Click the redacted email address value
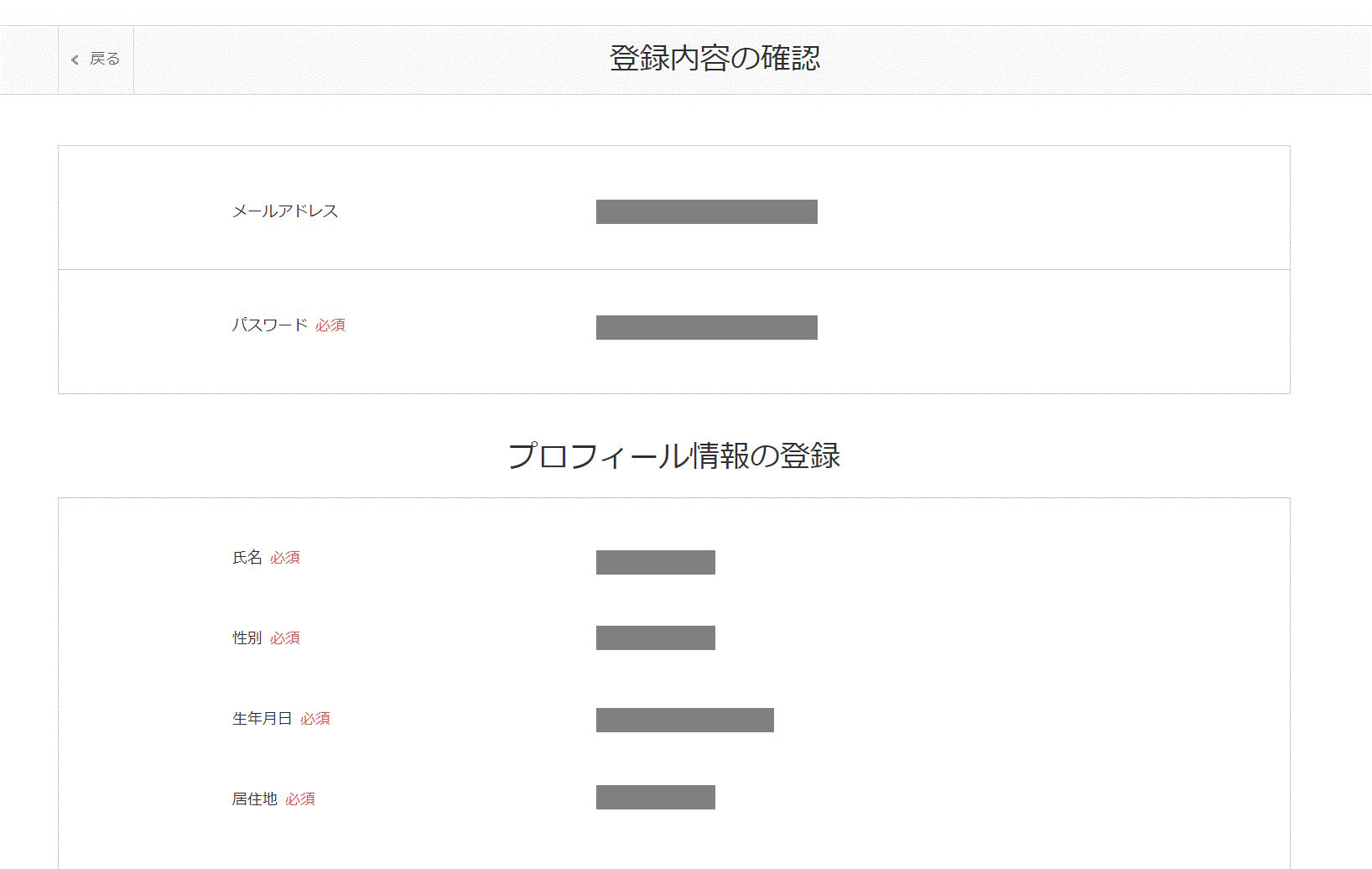 point(706,211)
